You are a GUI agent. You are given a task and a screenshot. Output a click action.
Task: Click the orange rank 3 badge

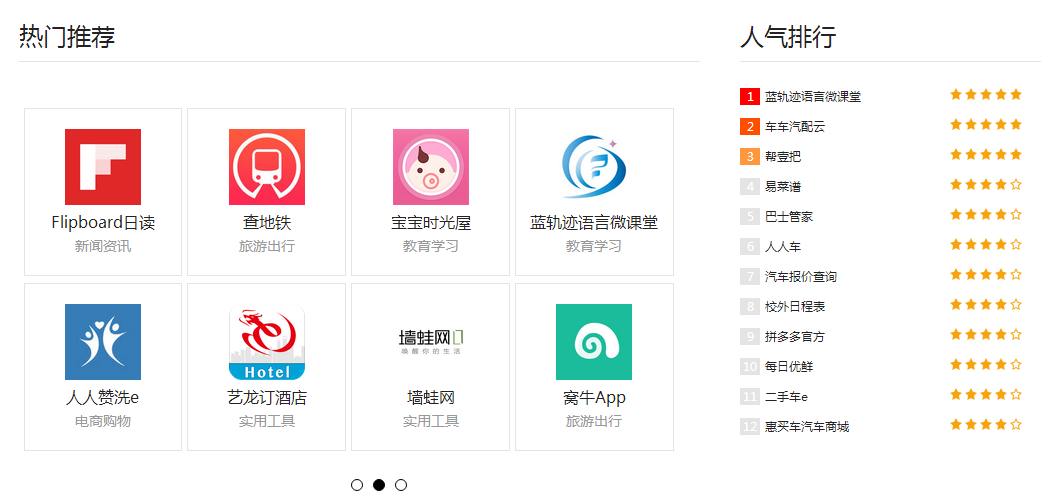pos(750,156)
